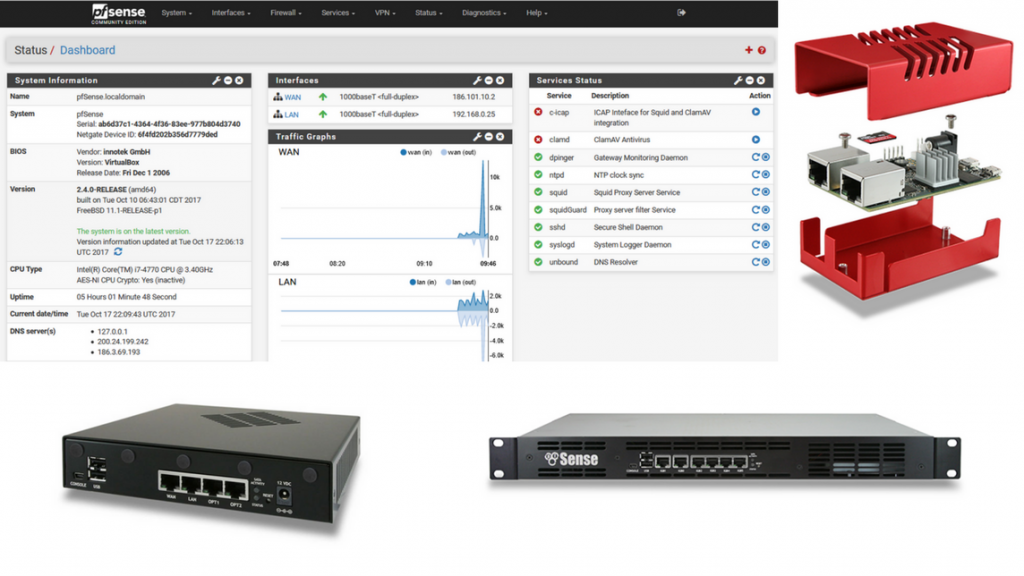Open System Information widget settings wrench

click(x=216, y=80)
